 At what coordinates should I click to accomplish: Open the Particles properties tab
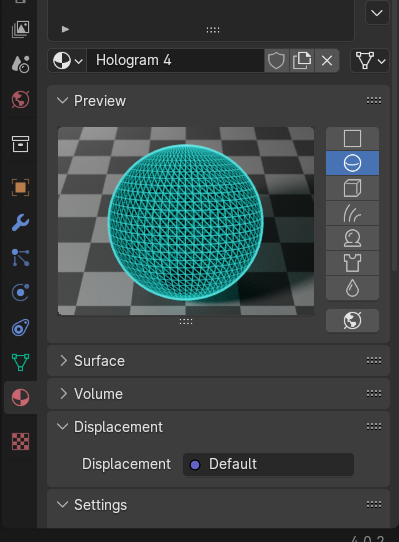point(20,258)
